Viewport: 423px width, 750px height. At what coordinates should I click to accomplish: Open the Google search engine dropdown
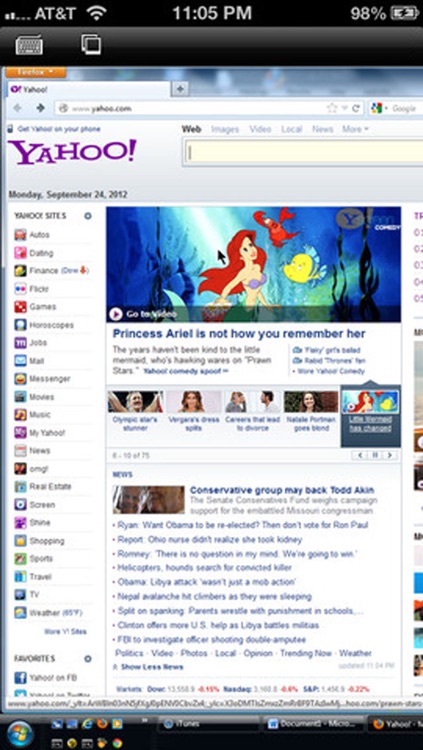[381, 109]
